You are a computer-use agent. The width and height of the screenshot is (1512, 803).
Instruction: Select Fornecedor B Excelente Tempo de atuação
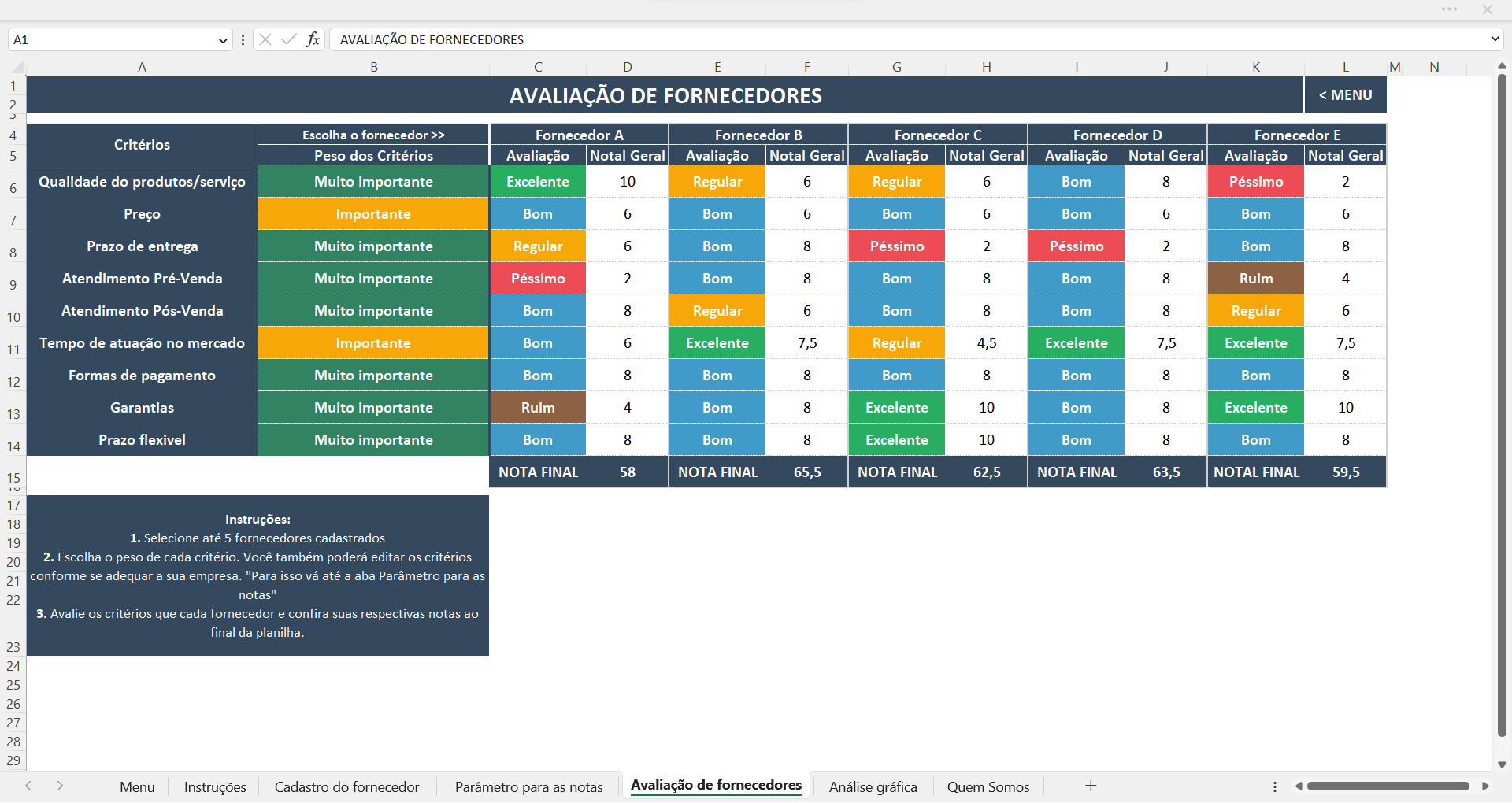(x=717, y=342)
